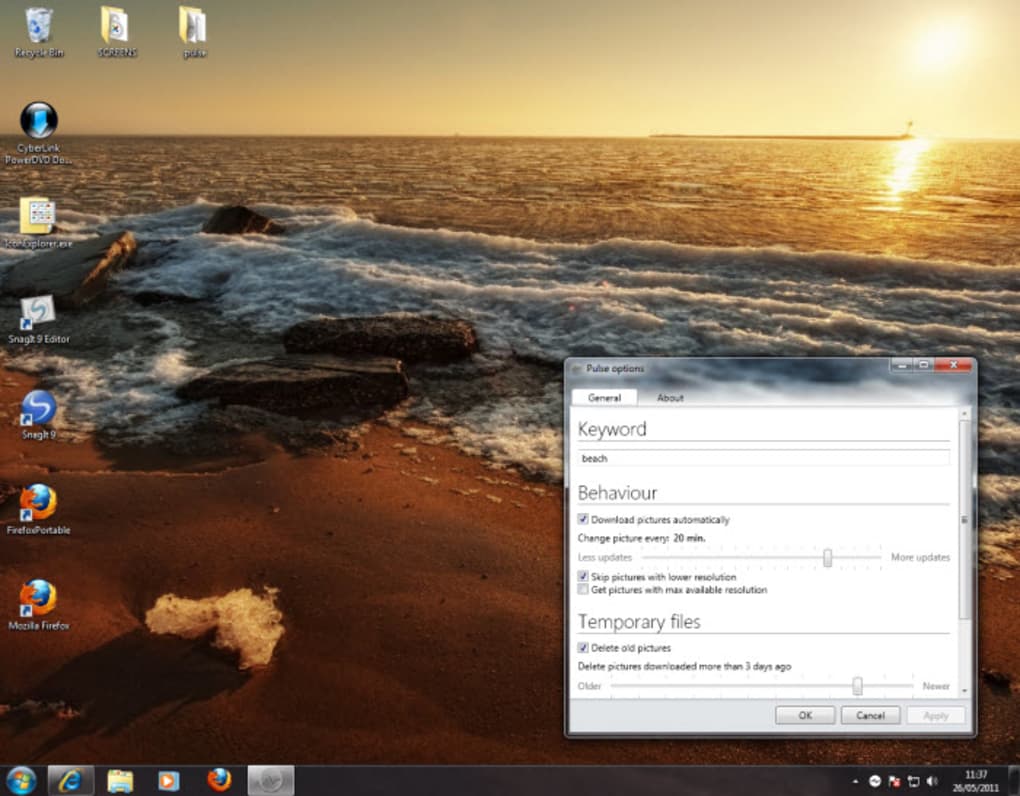
Task: Click Internet Explorer in the taskbar
Action: pos(70,780)
